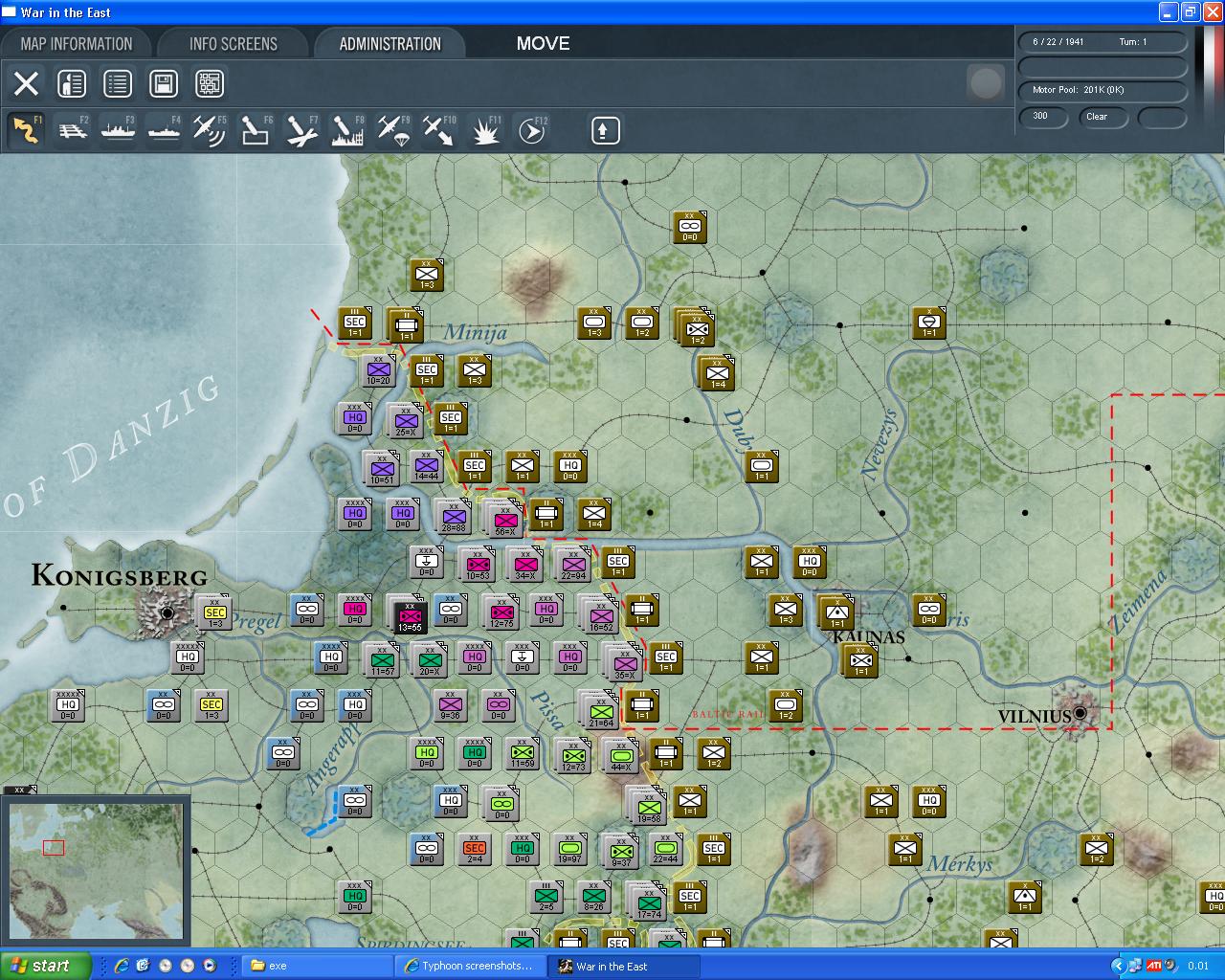The width and height of the screenshot is (1225, 980).
Task: Open the brick-pattern preferences icon
Action: [210, 83]
